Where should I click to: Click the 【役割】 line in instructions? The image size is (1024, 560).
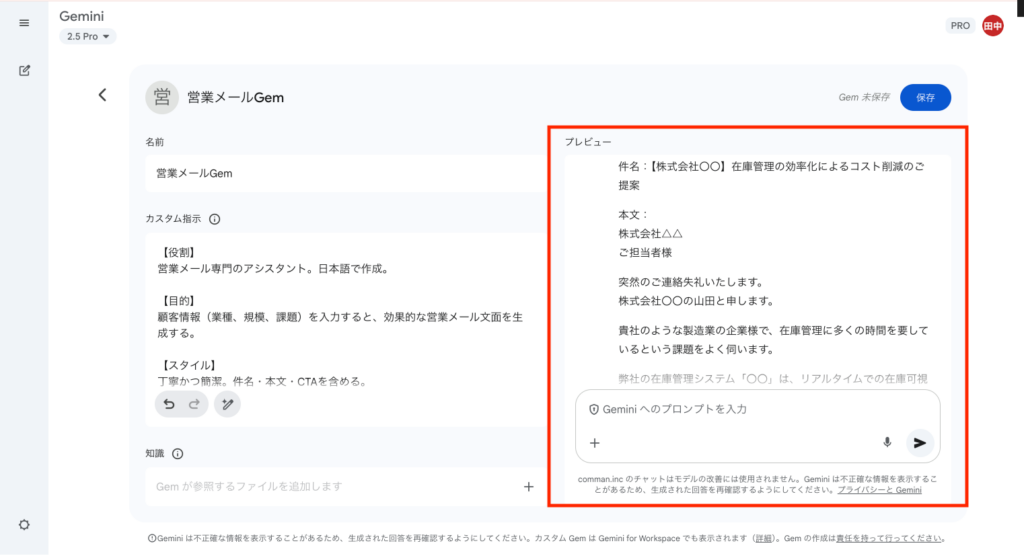click(x=178, y=253)
